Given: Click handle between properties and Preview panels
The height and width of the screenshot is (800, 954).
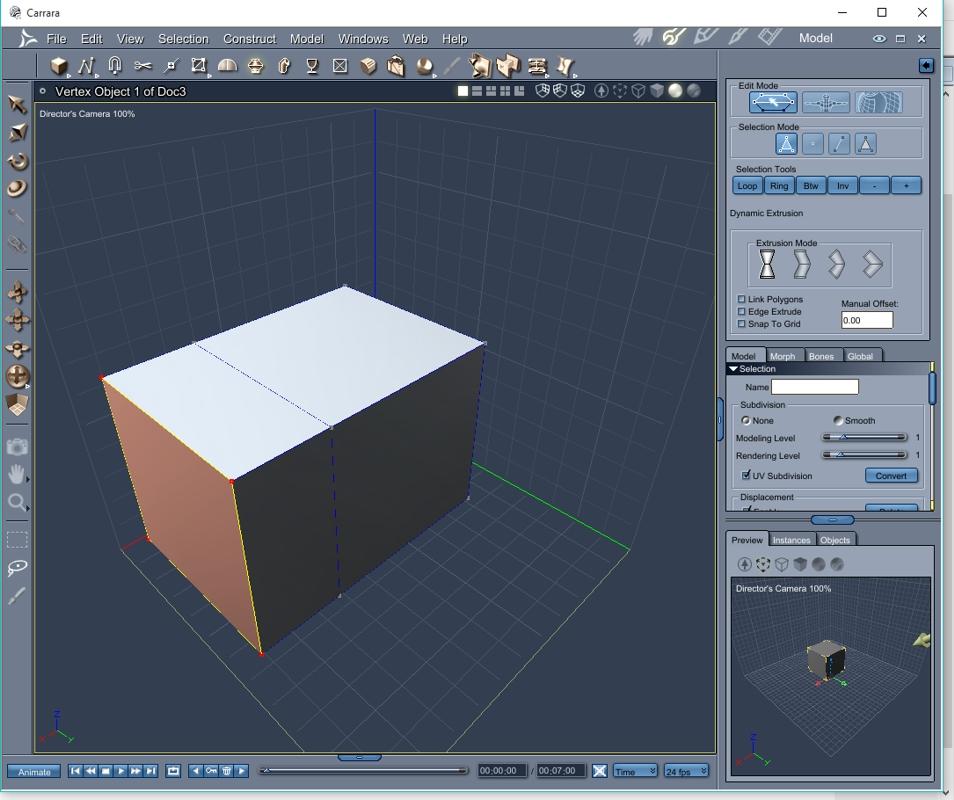Looking at the screenshot, I should point(832,520).
